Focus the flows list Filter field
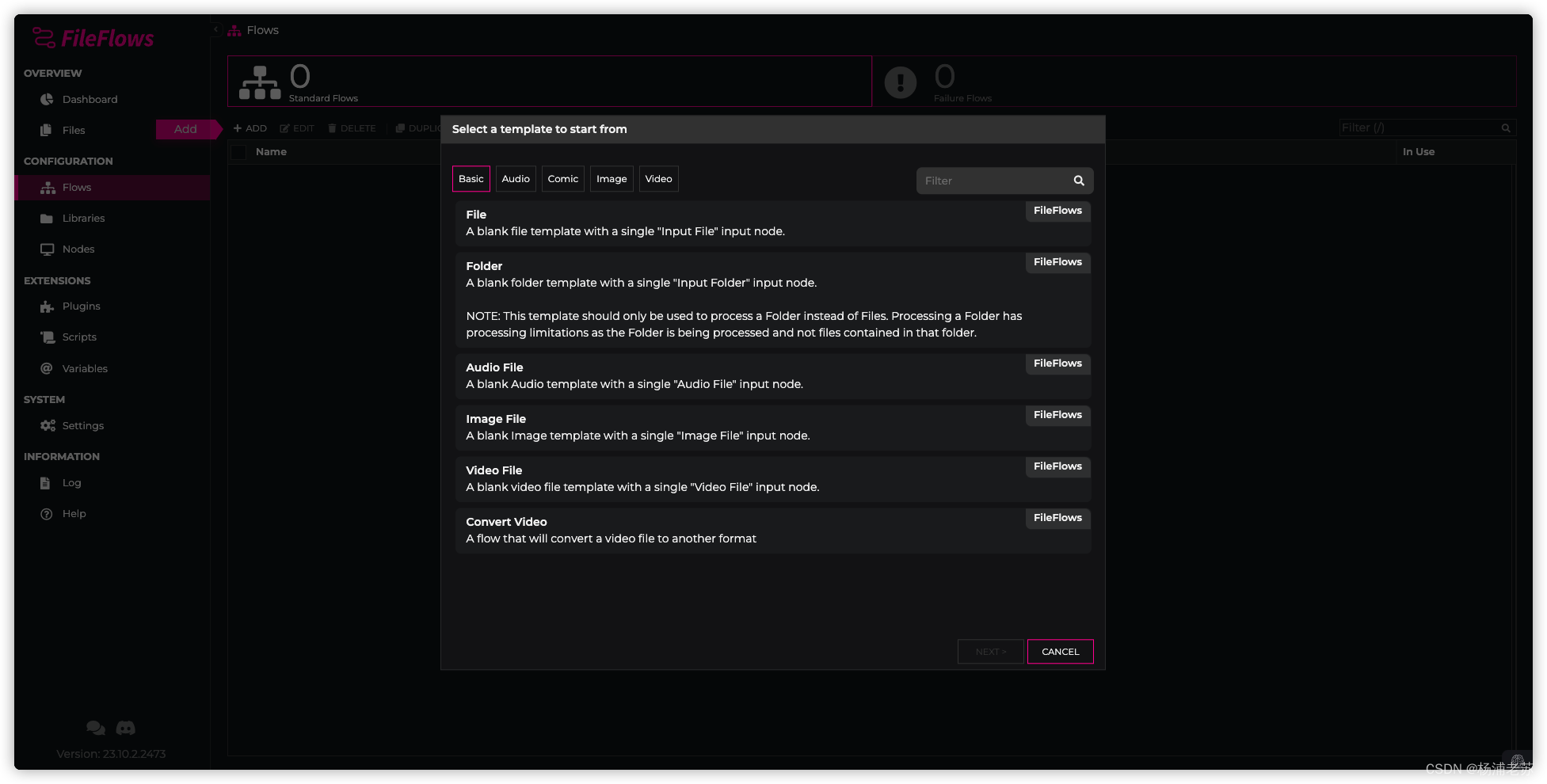The image size is (1547, 784). 1427,127
